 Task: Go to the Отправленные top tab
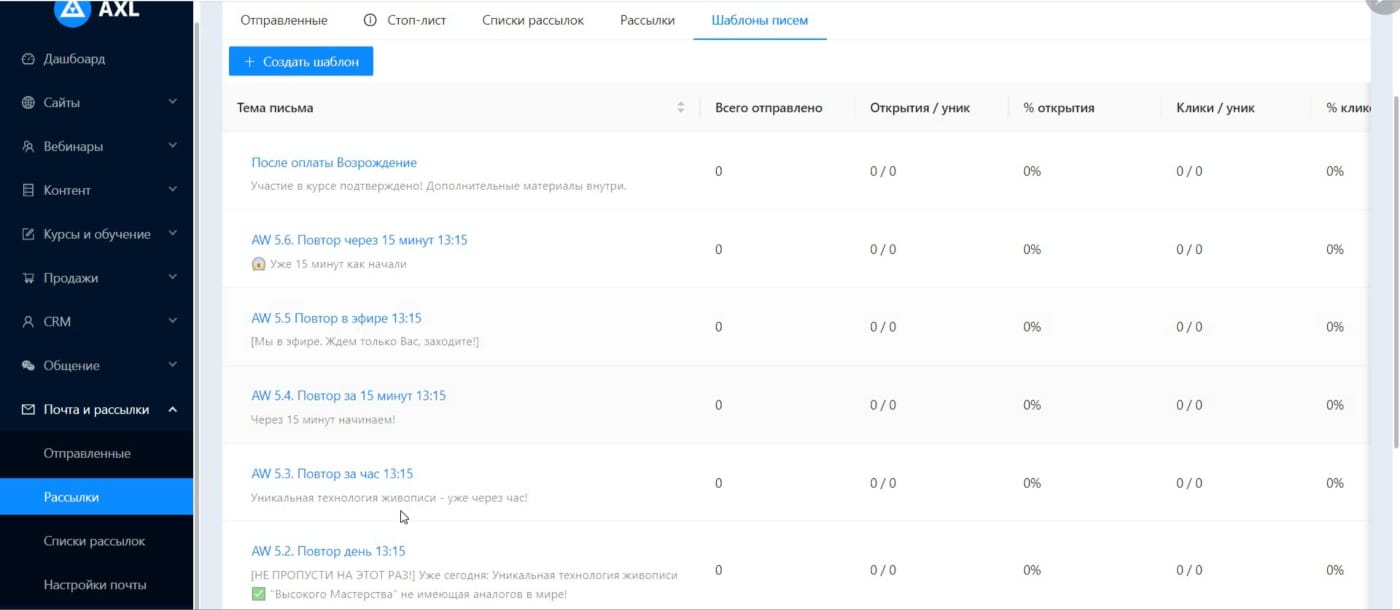click(x=284, y=20)
